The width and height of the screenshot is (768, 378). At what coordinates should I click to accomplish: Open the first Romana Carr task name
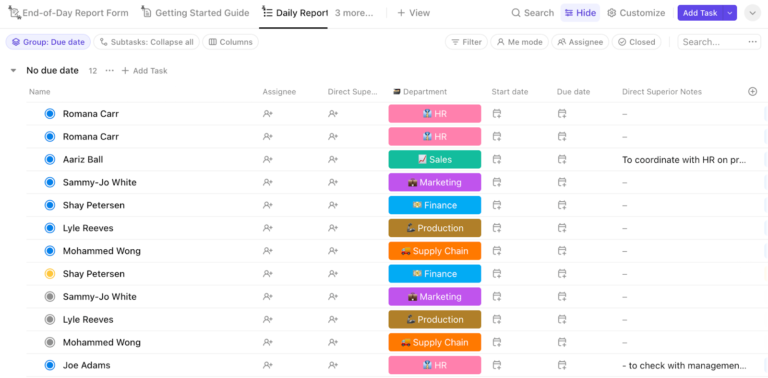click(91, 114)
